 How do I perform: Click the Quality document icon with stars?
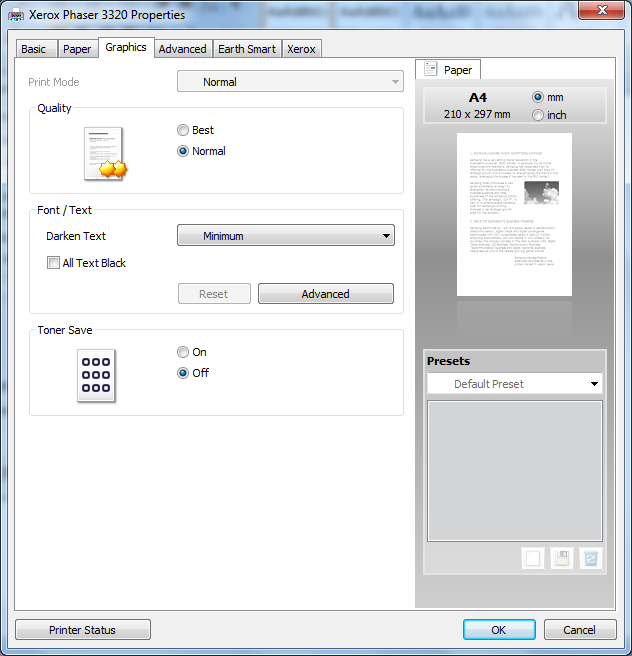(105, 154)
